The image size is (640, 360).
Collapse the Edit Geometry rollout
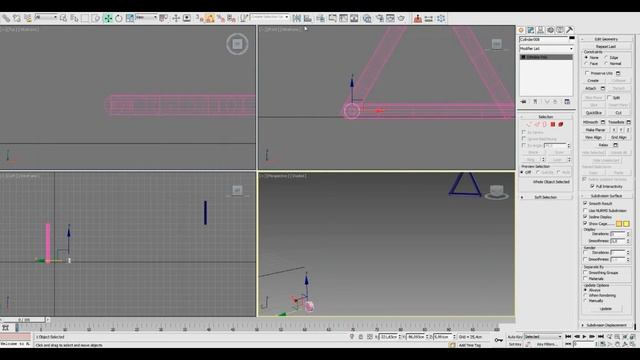pos(607,39)
